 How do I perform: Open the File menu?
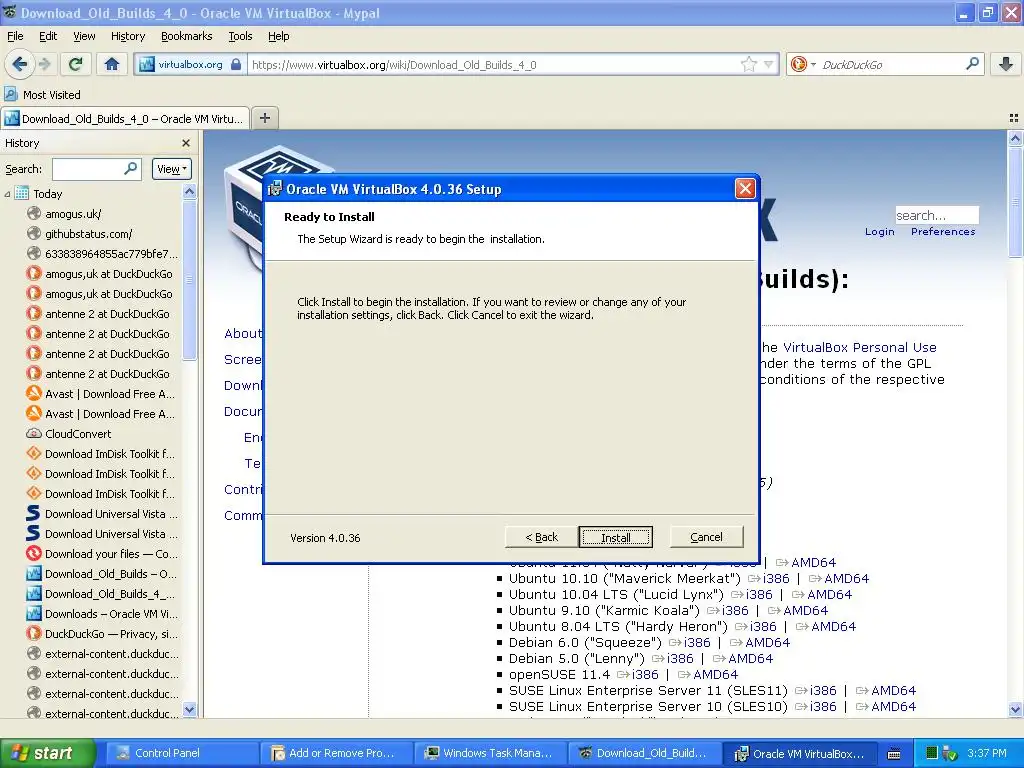coord(15,36)
